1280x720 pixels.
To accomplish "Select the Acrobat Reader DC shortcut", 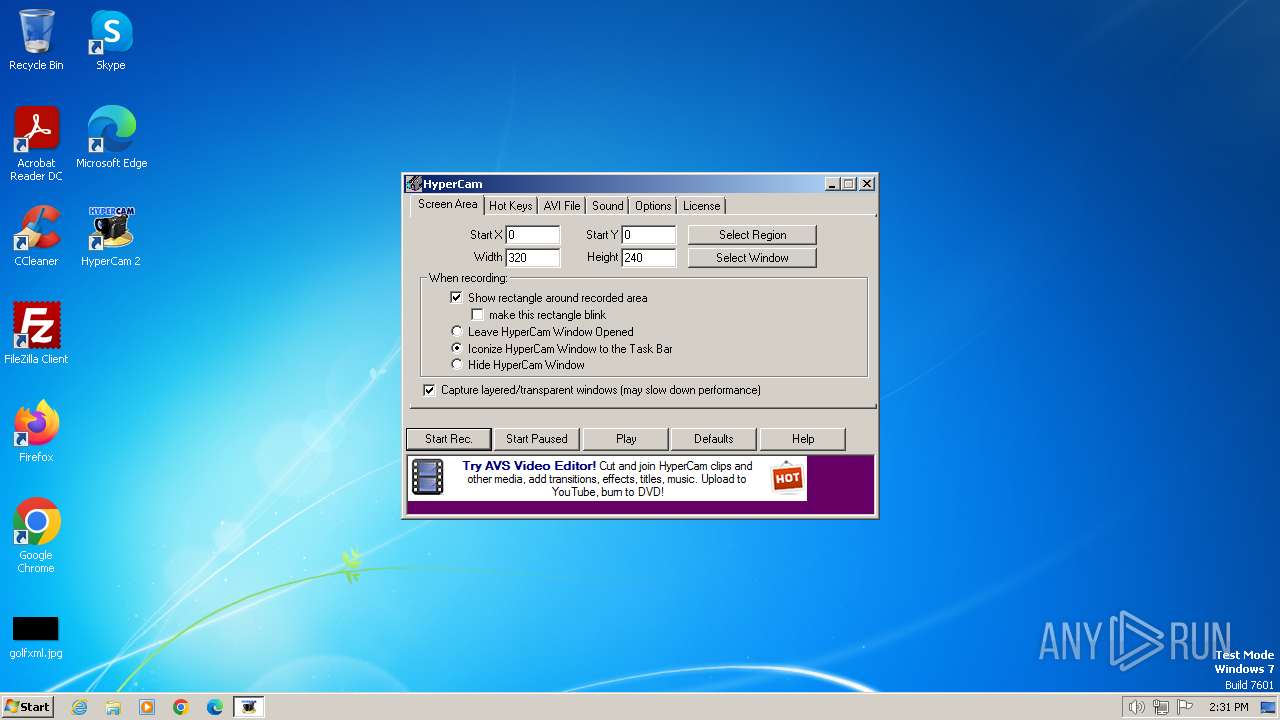I will [36, 144].
